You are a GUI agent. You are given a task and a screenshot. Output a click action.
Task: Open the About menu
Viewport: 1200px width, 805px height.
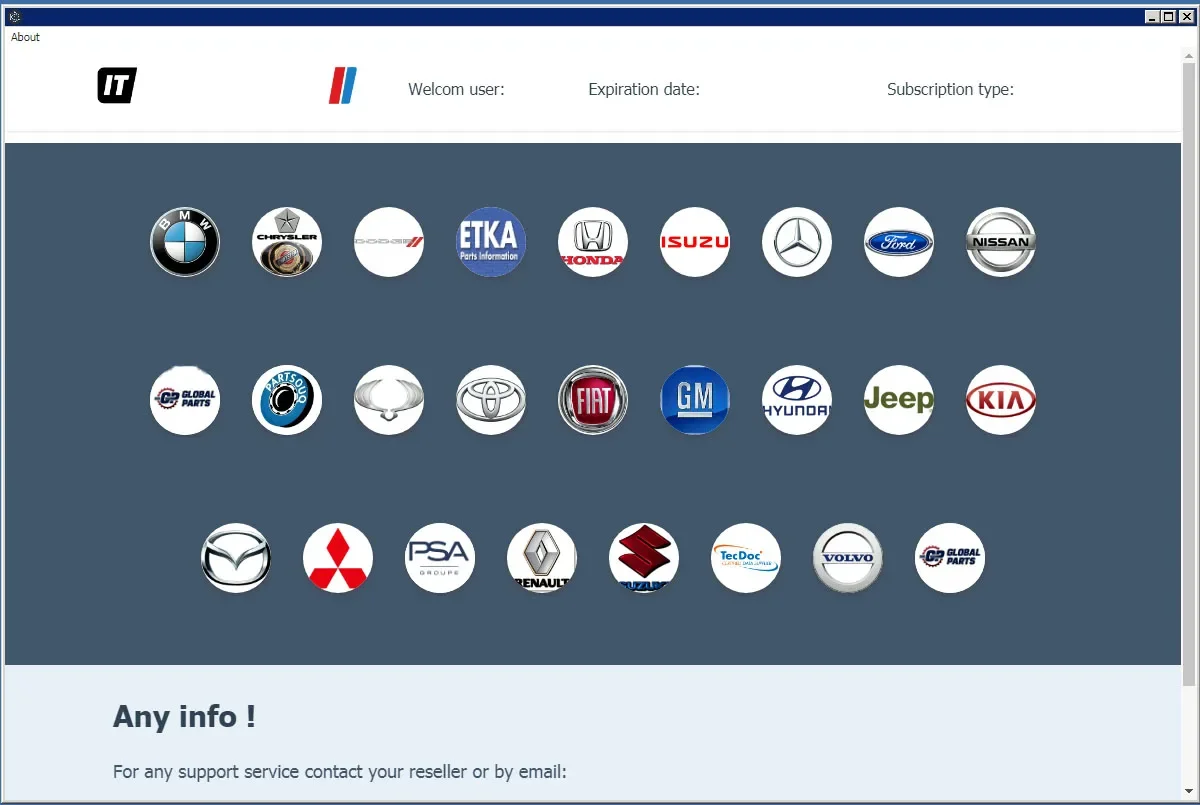coord(25,37)
